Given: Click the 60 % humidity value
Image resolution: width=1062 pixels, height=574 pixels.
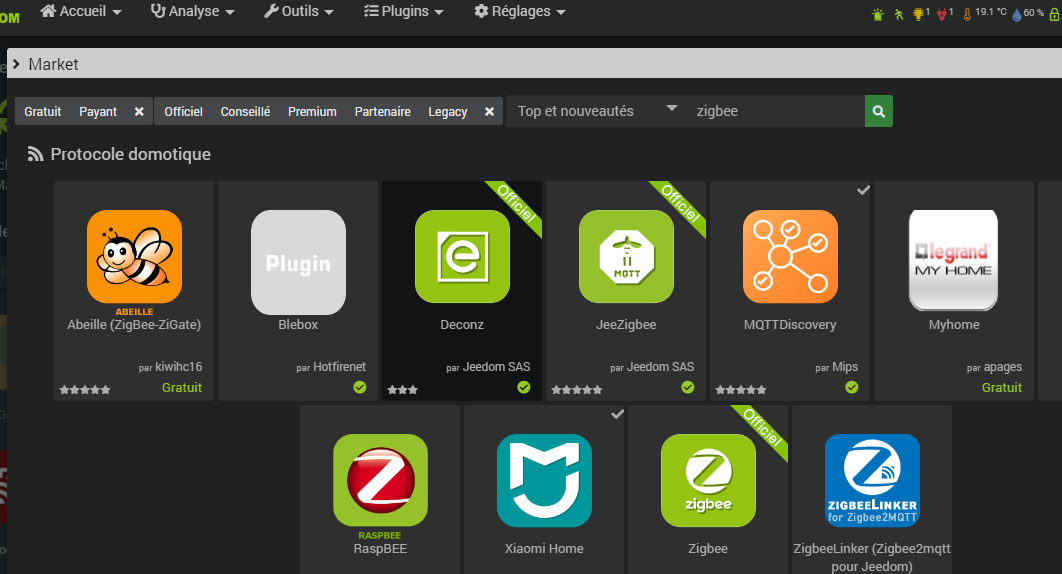Looking at the screenshot, I should 1034,12.
